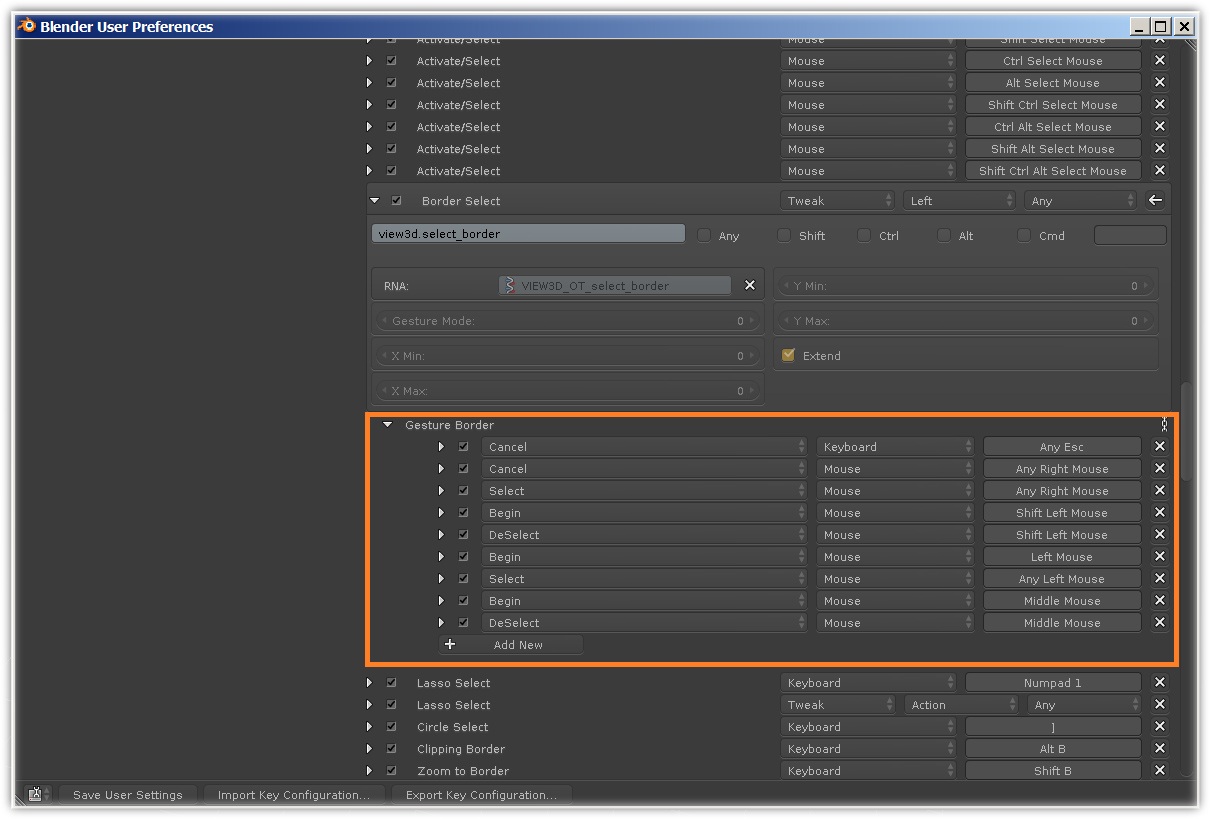The image size is (1210, 819).
Task: Disable the Extend checkbox
Action: point(789,355)
